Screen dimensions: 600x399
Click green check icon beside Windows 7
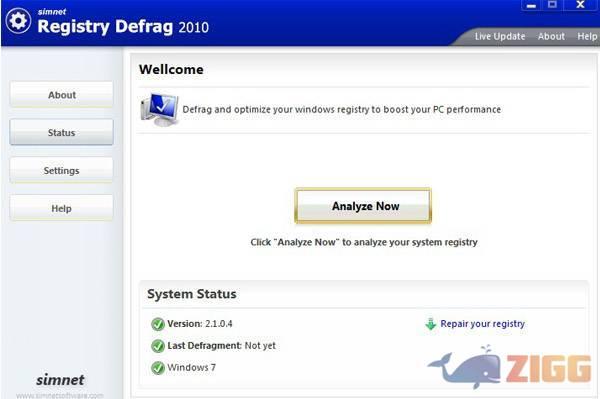(158, 368)
